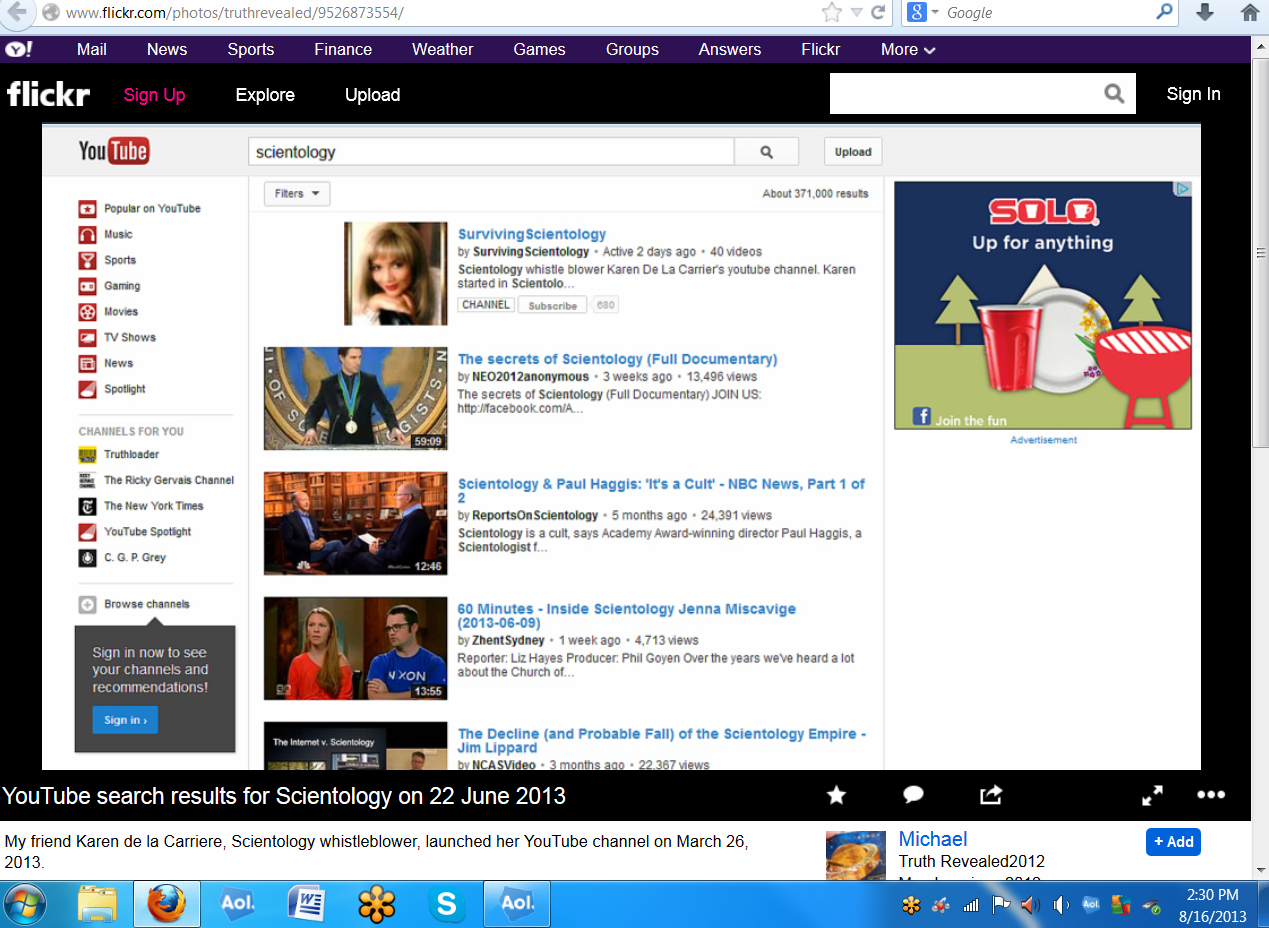Image resolution: width=1269 pixels, height=928 pixels.
Task: Go to Firefox home page icon
Action: click(1249, 12)
